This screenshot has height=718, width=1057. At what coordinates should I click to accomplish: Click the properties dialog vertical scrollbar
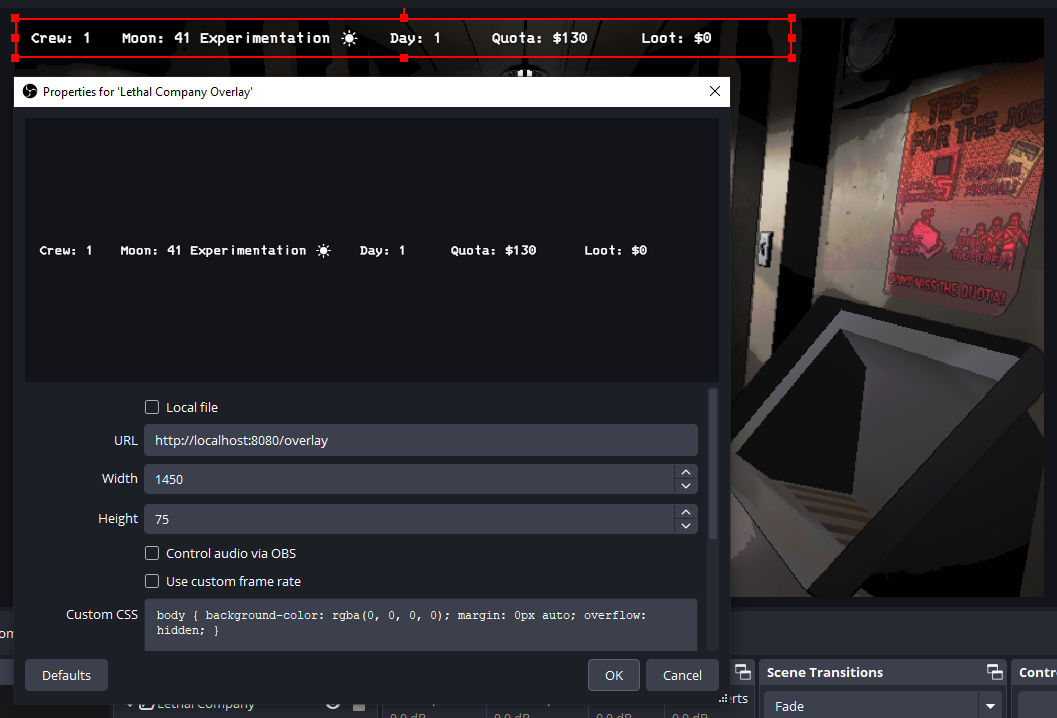pyautogui.click(x=713, y=464)
